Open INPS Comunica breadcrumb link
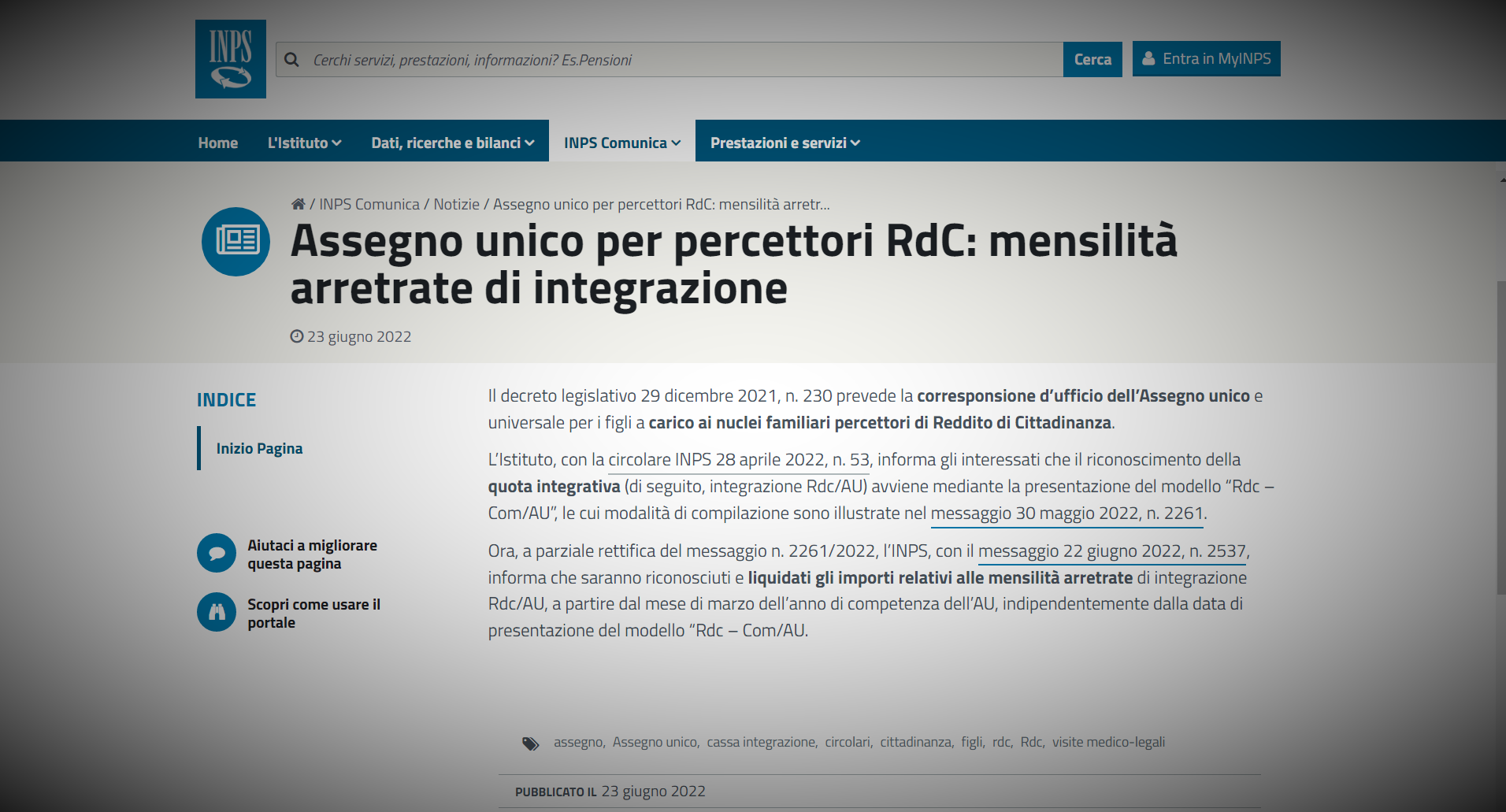 pos(369,204)
